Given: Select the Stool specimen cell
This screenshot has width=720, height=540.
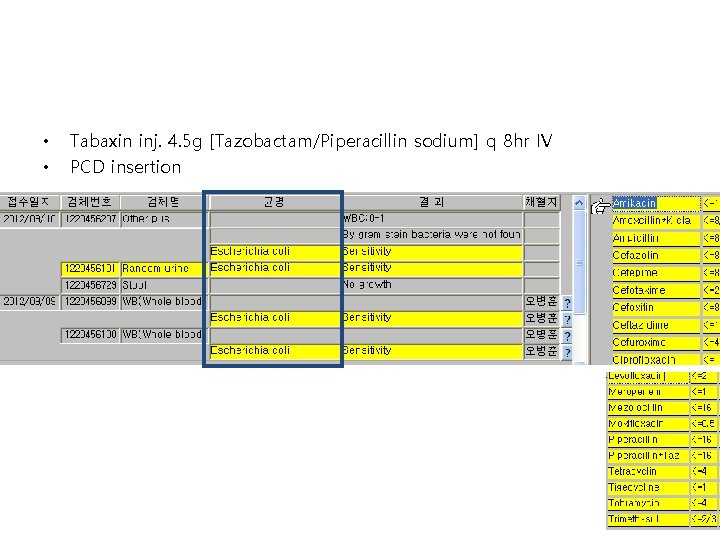Looking at the screenshot, I should (162, 285).
